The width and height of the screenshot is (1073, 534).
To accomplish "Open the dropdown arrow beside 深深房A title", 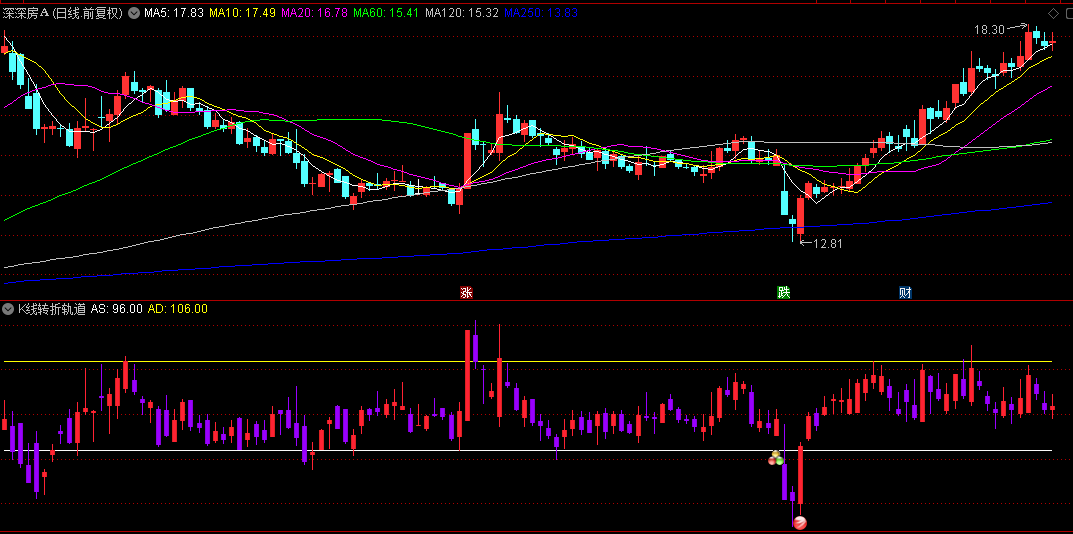I will (x=133, y=13).
